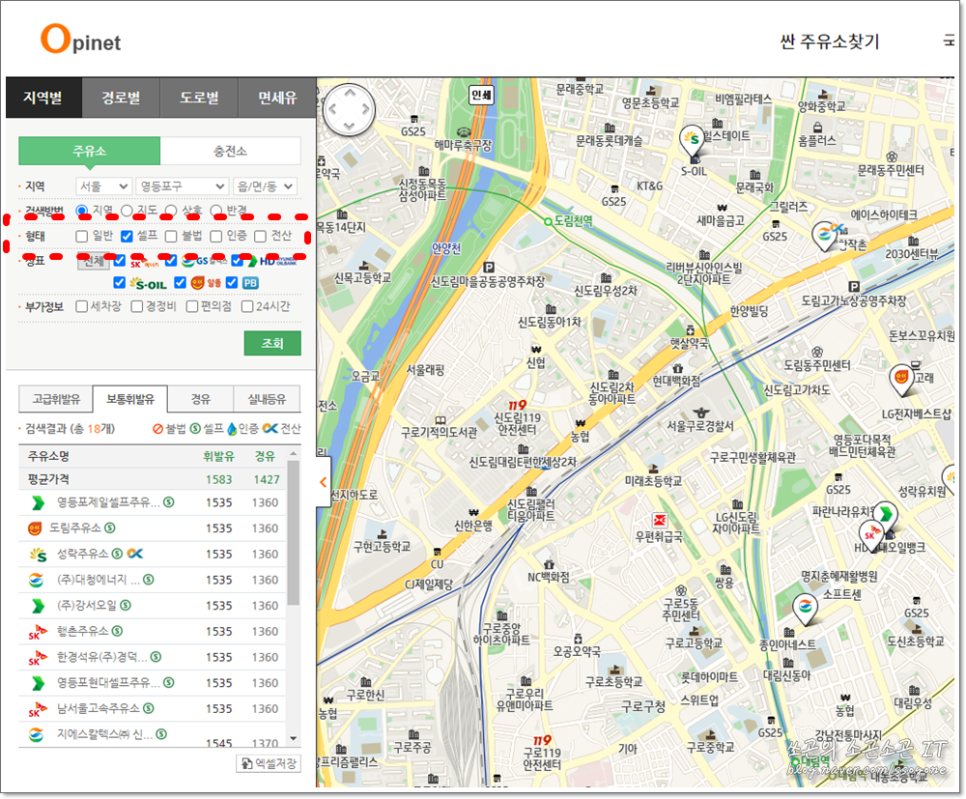
Task: Open 한경석유(주)경덕 in the results list
Action: click(x=102, y=657)
